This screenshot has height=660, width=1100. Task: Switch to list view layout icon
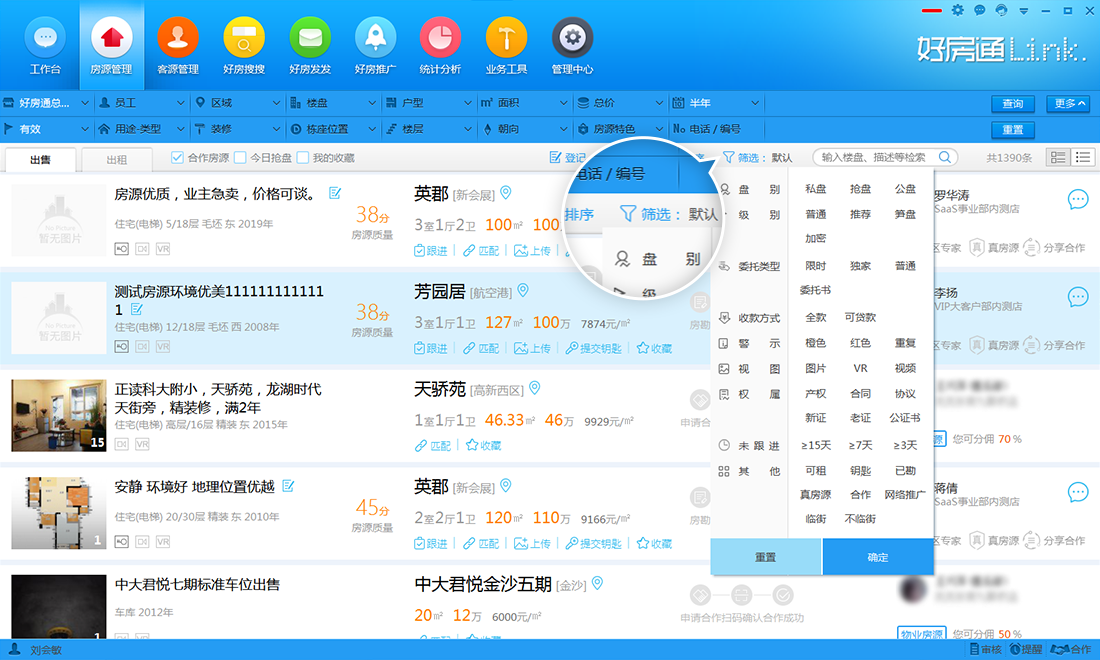tap(1081, 157)
